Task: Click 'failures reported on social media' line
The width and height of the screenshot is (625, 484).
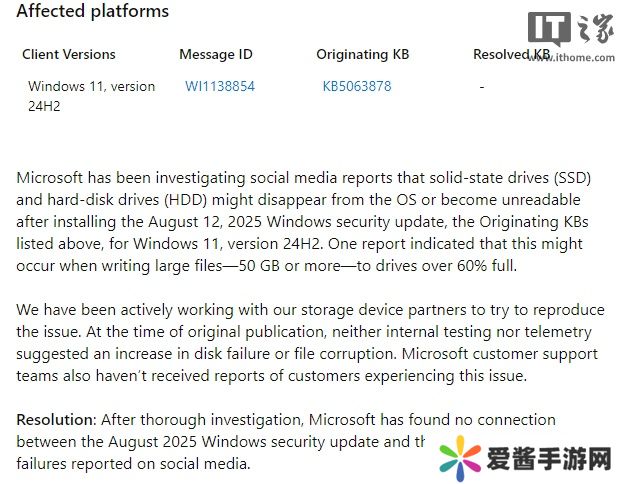Action: tap(132, 463)
